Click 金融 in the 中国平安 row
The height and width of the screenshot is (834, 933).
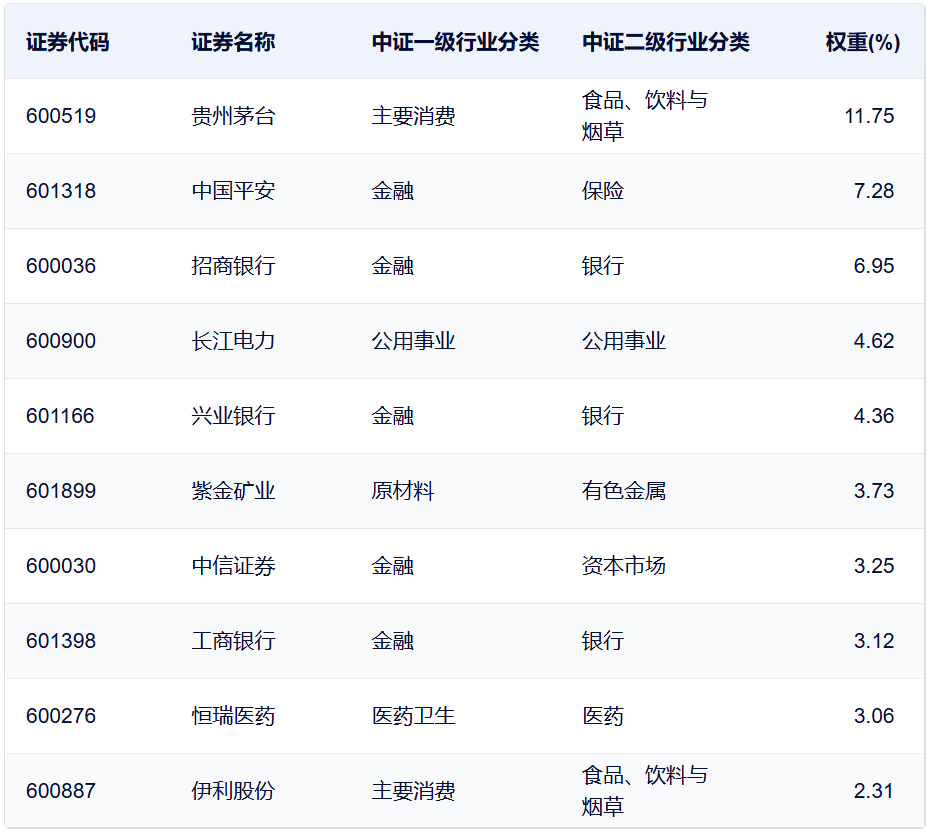tap(393, 191)
